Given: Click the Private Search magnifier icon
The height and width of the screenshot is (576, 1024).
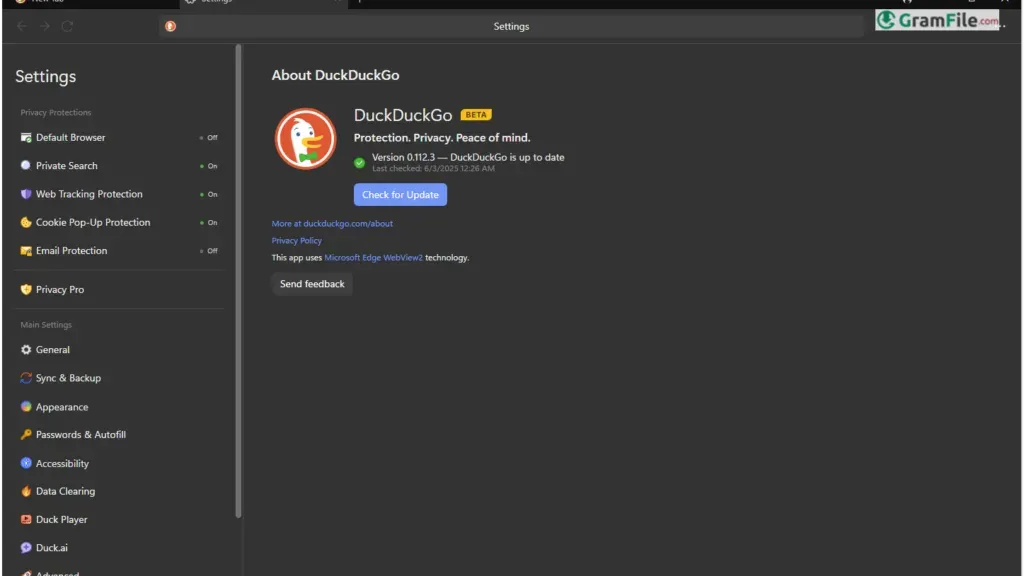Looking at the screenshot, I should pyautogui.click(x=25, y=165).
